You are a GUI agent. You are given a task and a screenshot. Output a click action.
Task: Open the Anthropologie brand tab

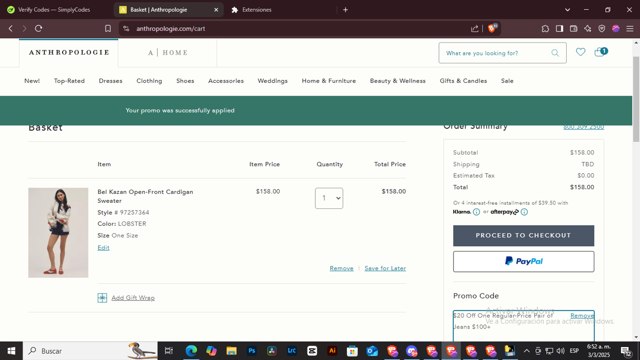coord(69,53)
